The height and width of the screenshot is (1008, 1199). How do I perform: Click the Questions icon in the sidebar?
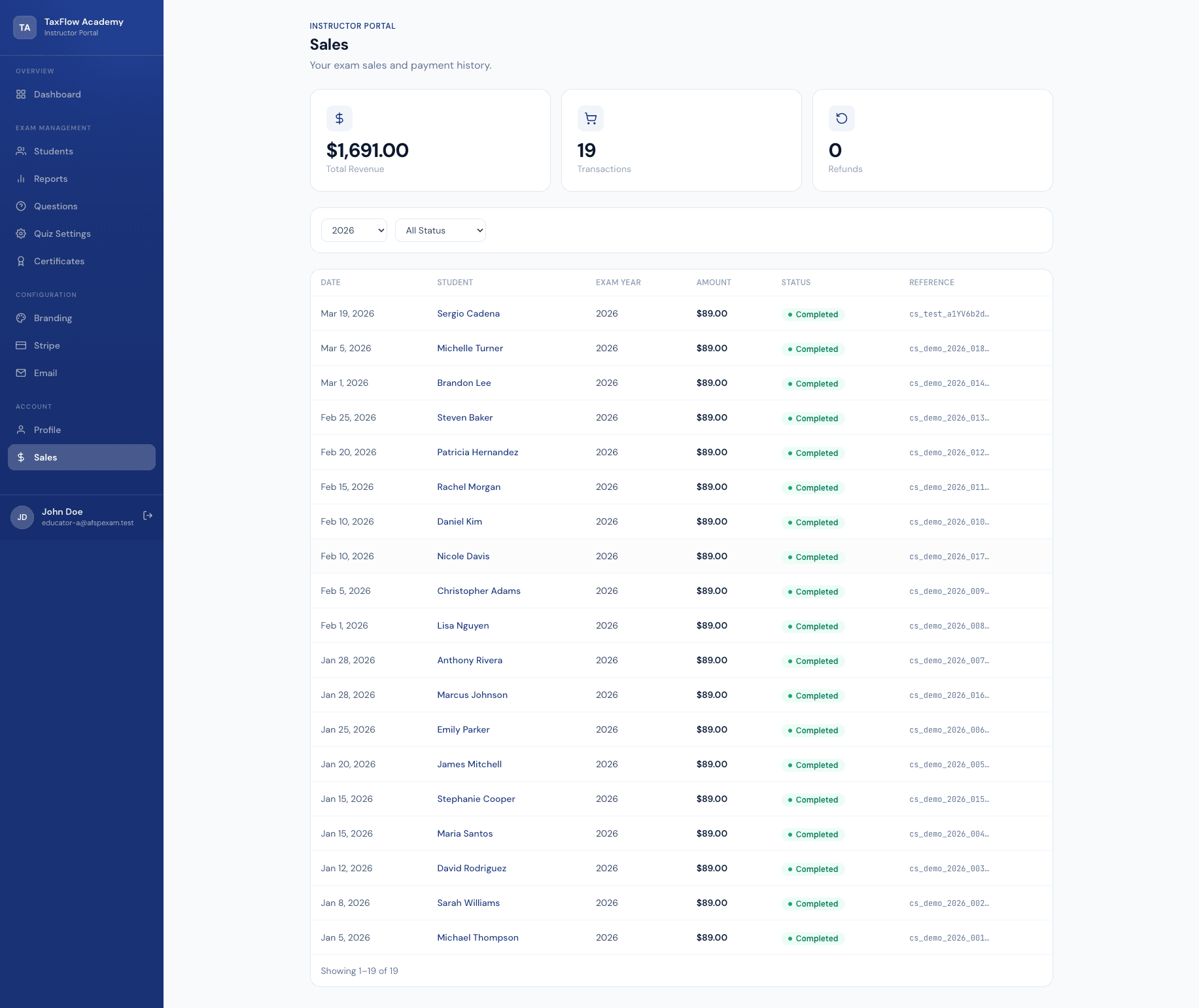[x=21, y=206]
